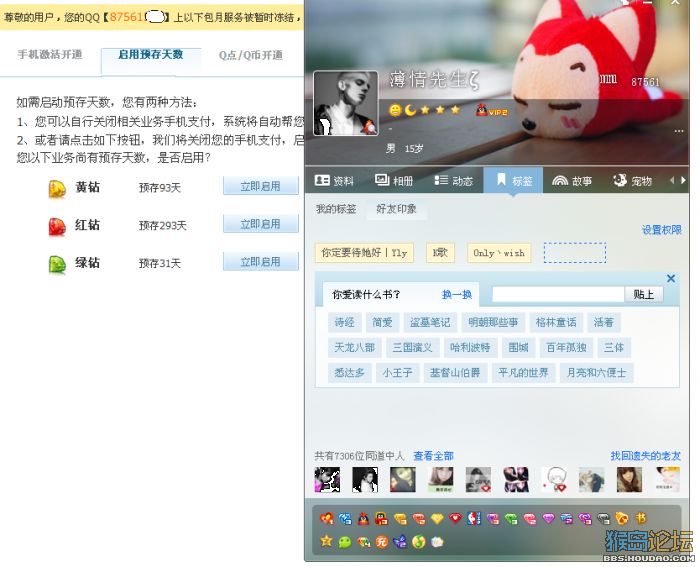This screenshot has height=567, width=700.
Task: Pick the 盗墓笔记 suggested tag
Action: pyautogui.click(x=430, y=322)
